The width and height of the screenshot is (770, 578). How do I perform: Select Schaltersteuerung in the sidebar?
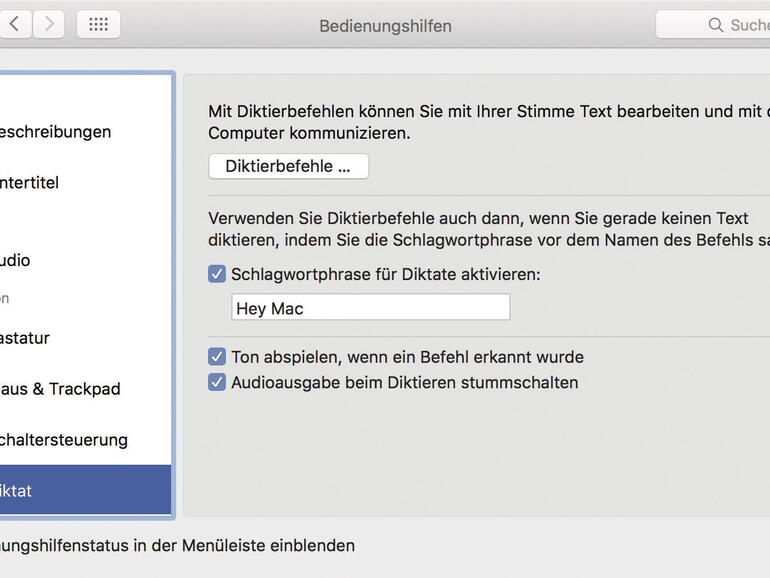point(64,440)
